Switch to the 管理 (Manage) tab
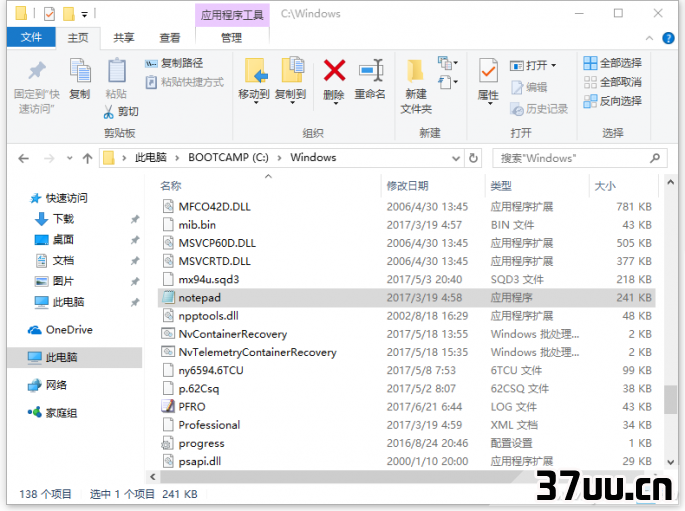 click(x=232, y=38)
